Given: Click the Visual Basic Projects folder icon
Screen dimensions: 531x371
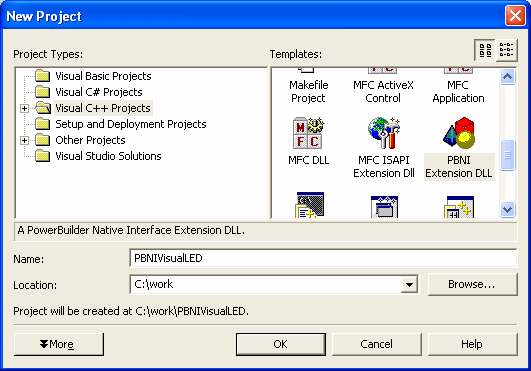Looking at the screenshot, I should pyautogui.click(x=43, y=76).
